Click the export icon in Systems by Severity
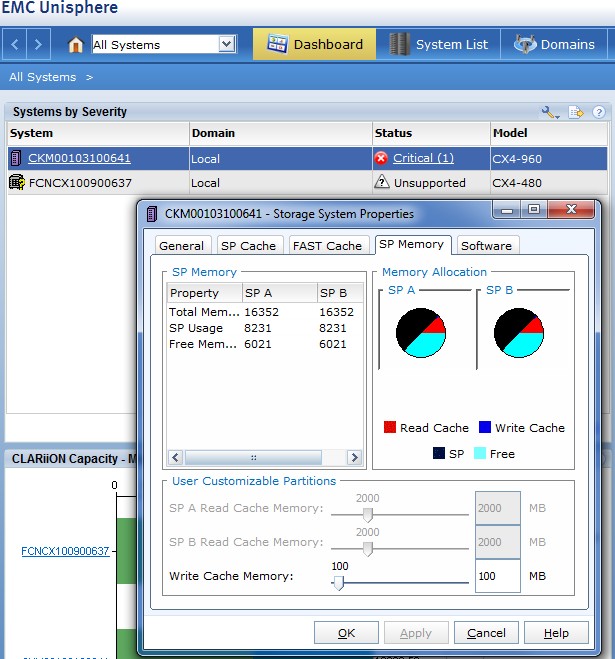The height and width of the screenshot is (659, 615). pyautogui.click(x=575, y=112)
